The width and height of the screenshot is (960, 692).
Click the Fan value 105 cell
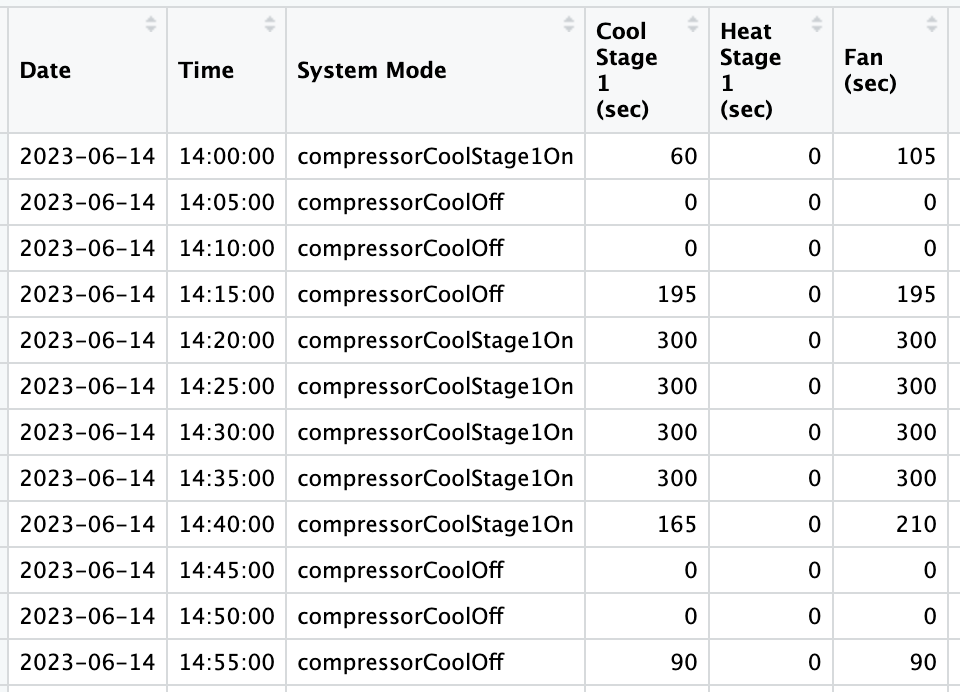coord(890,156)
